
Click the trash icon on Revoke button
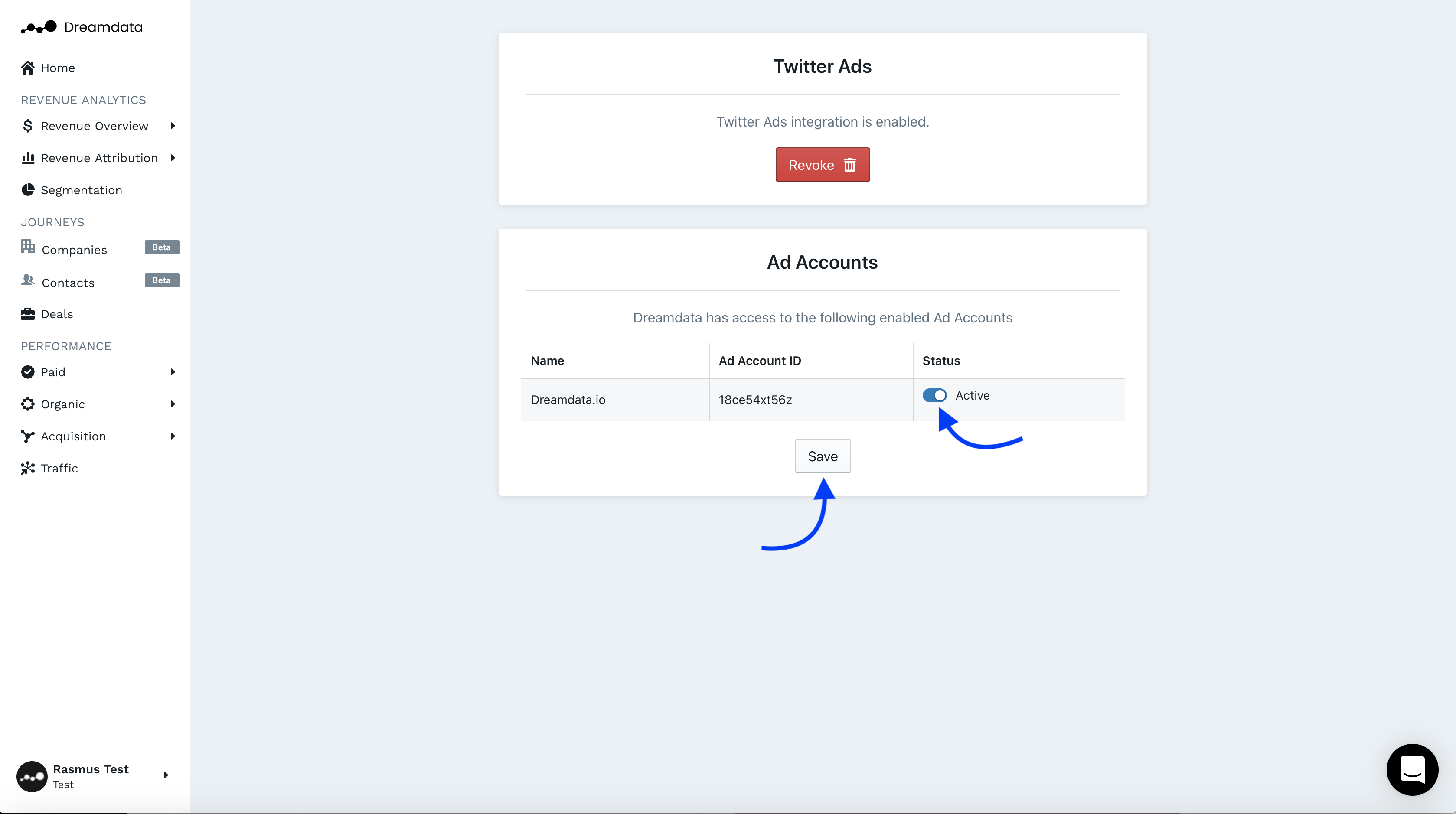coord(849,165)
